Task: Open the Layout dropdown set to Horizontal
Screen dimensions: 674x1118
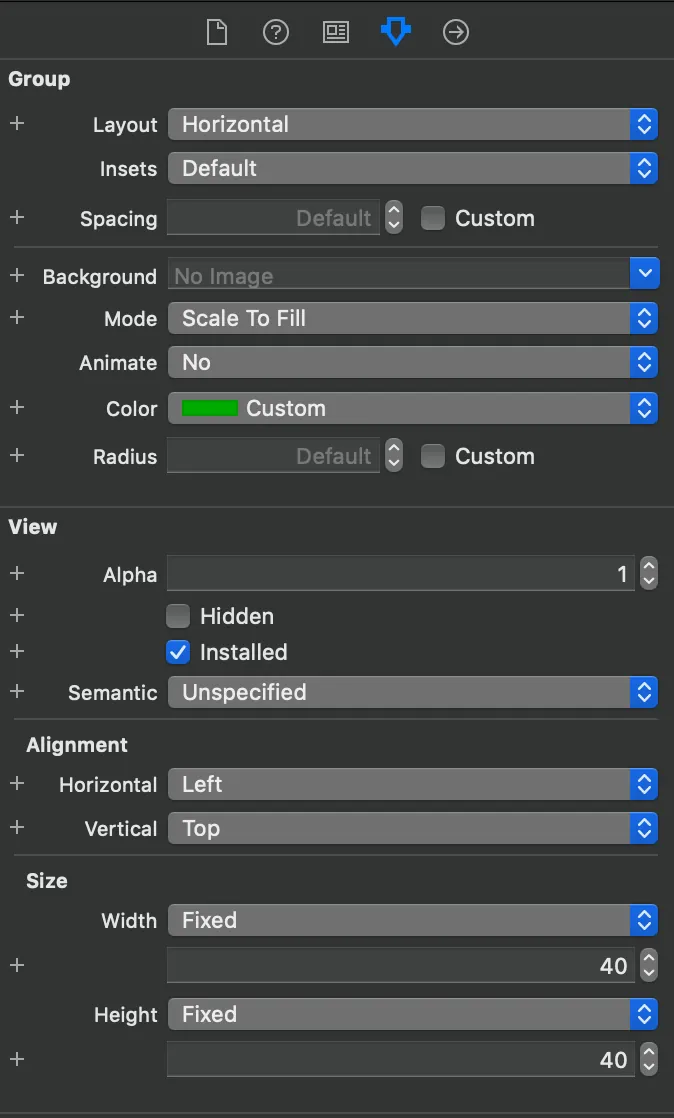Action: pos(412,124)
